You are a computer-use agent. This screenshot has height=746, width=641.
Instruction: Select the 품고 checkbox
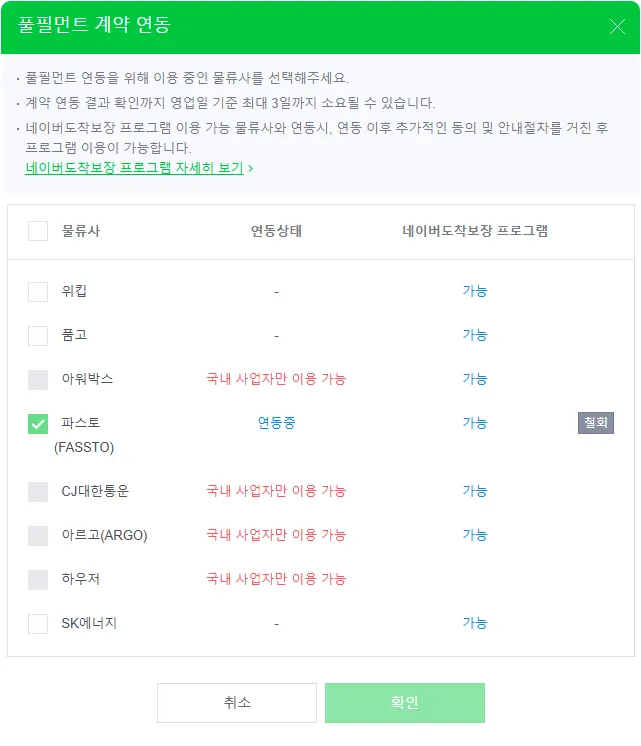click(38, 335)
